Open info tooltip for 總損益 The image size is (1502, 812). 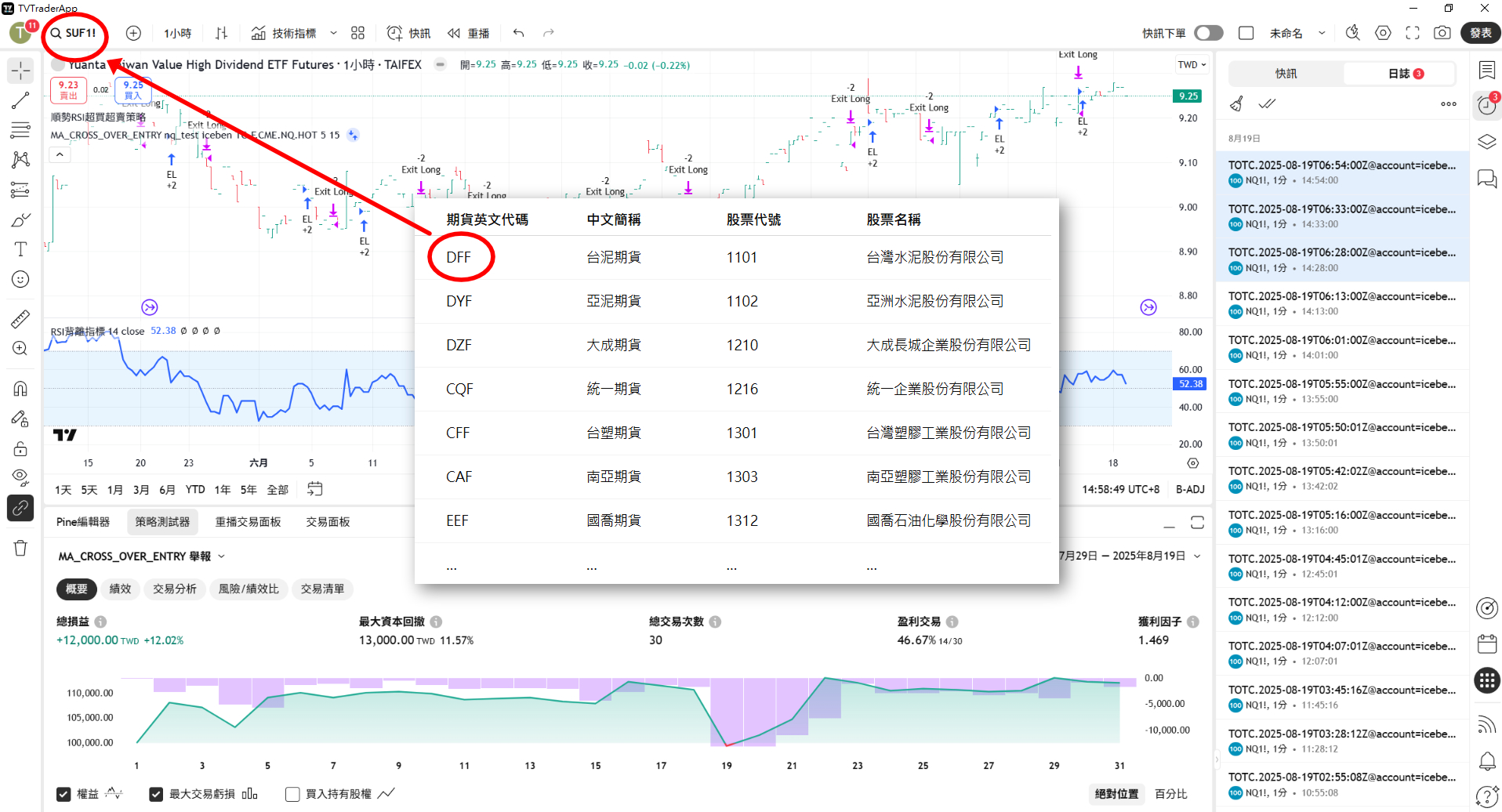click(x=100, y=622)
